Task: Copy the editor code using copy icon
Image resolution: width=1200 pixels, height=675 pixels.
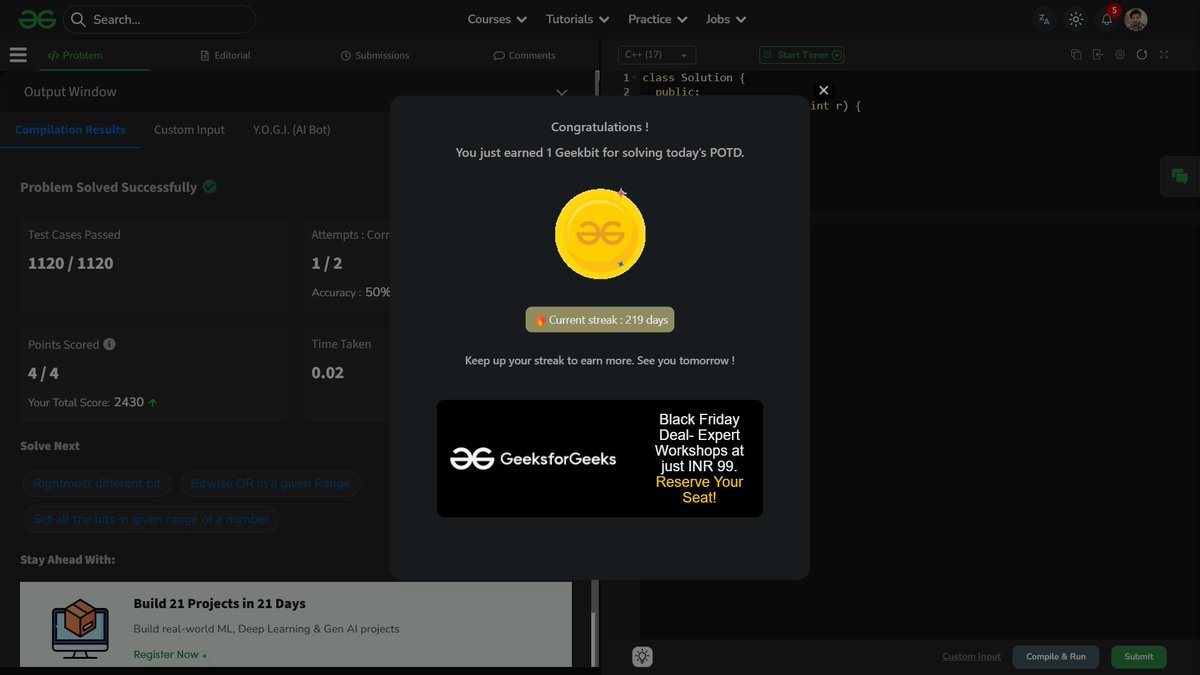Action: tap(1076, 54)
